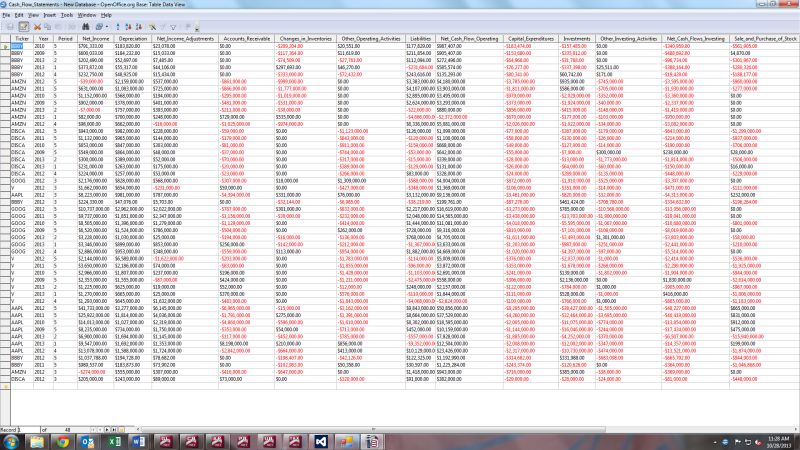
Task: Go to last record navigation button
Action: (114, 430)
